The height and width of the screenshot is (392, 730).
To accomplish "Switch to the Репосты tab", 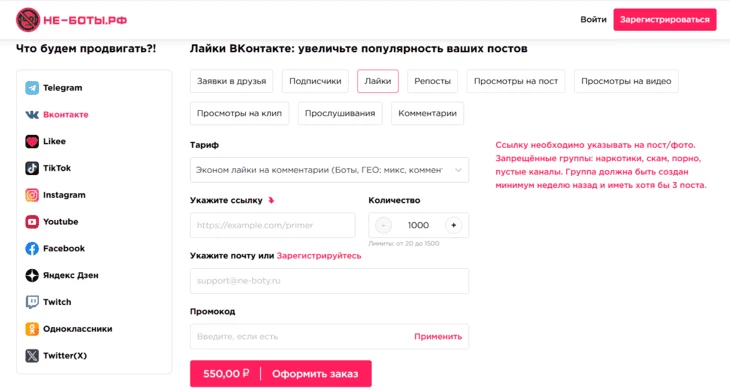I will (433, 81).
